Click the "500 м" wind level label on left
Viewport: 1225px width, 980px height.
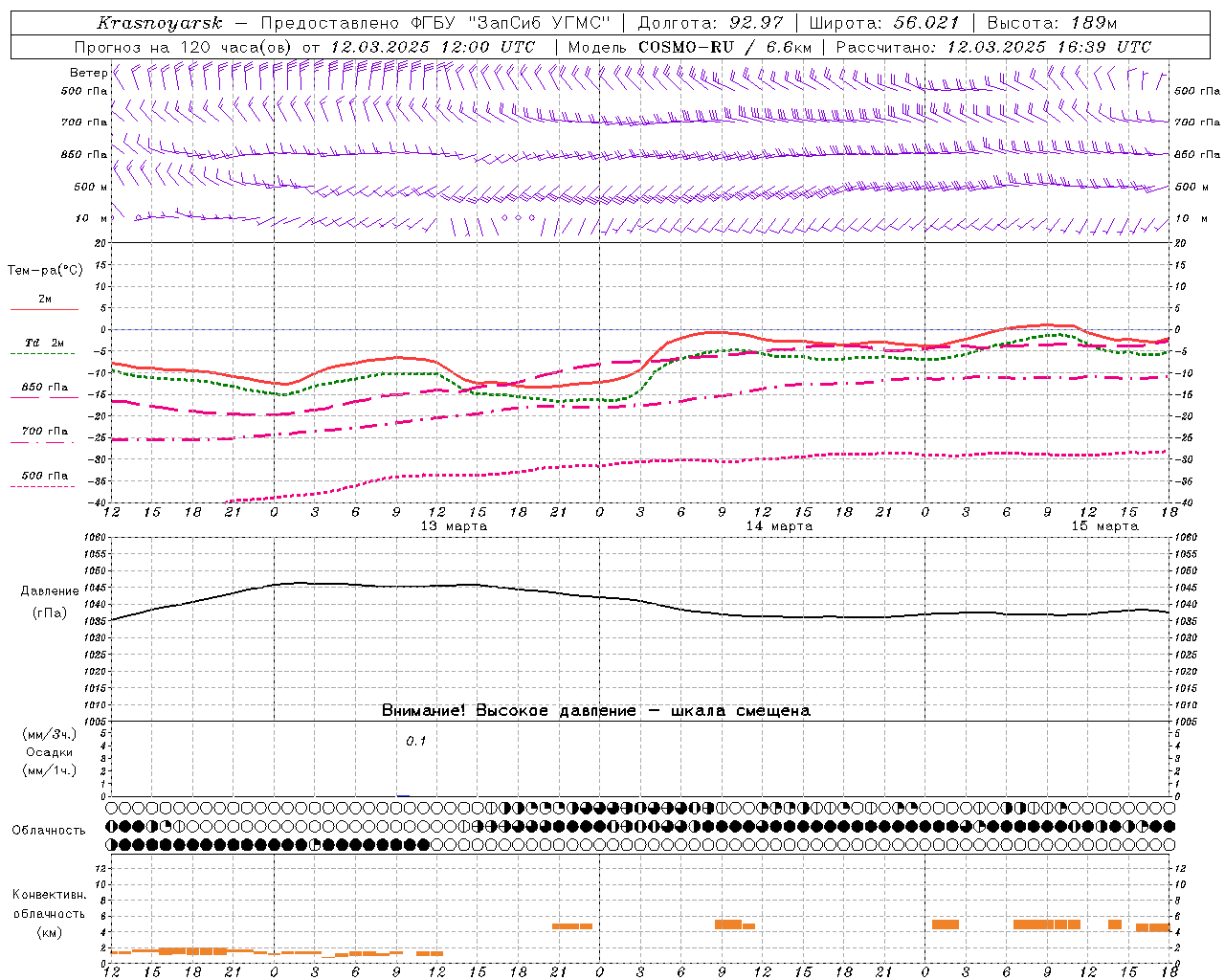92,188
